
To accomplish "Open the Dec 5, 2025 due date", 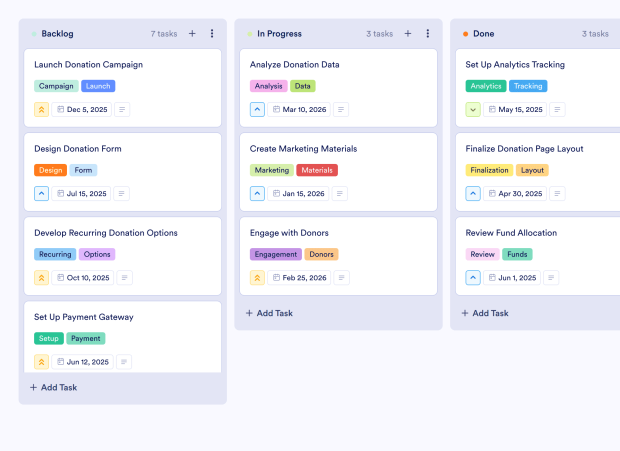I will [81, 109].
